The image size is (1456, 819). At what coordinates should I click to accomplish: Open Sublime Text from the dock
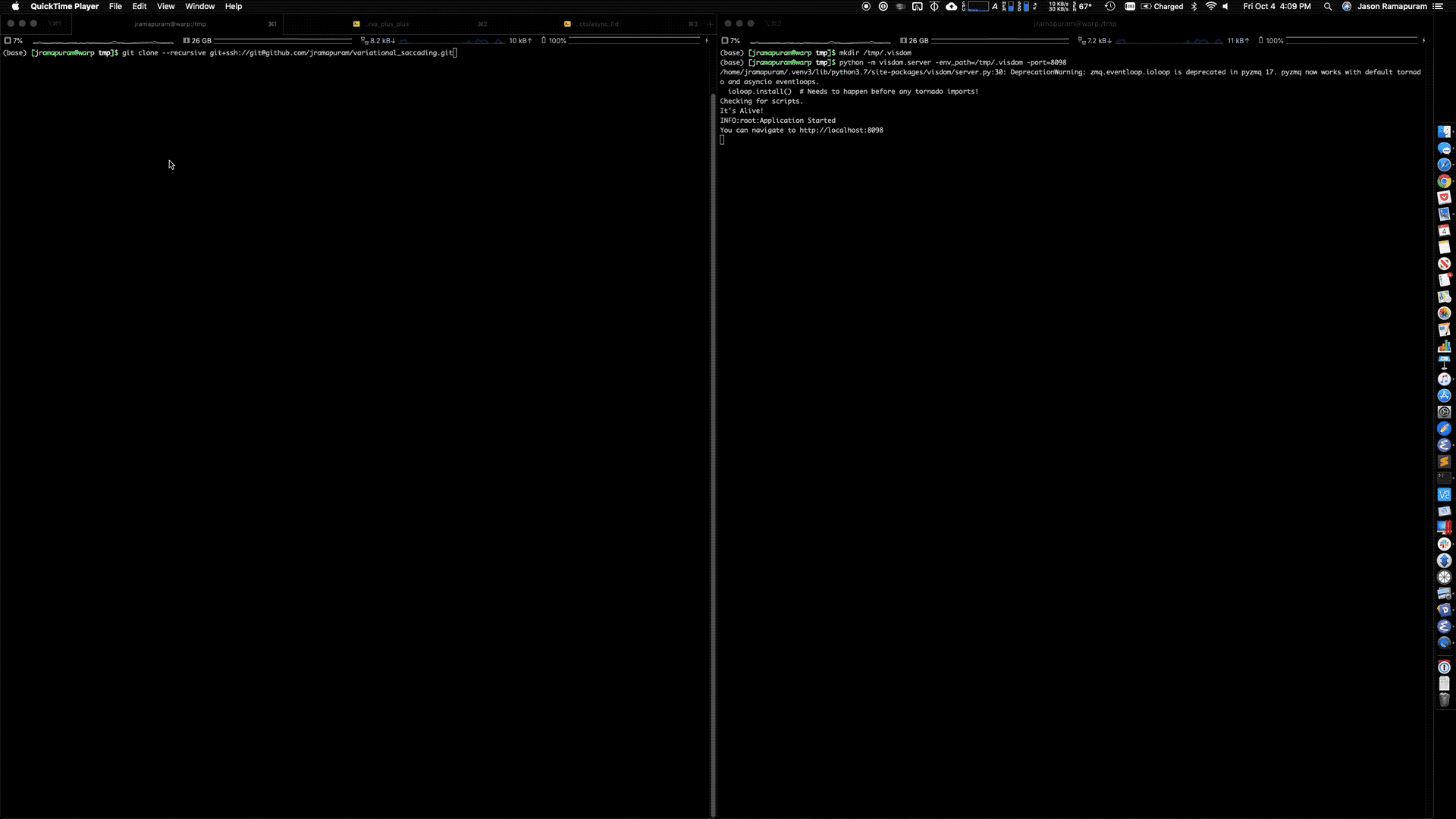1444,462
